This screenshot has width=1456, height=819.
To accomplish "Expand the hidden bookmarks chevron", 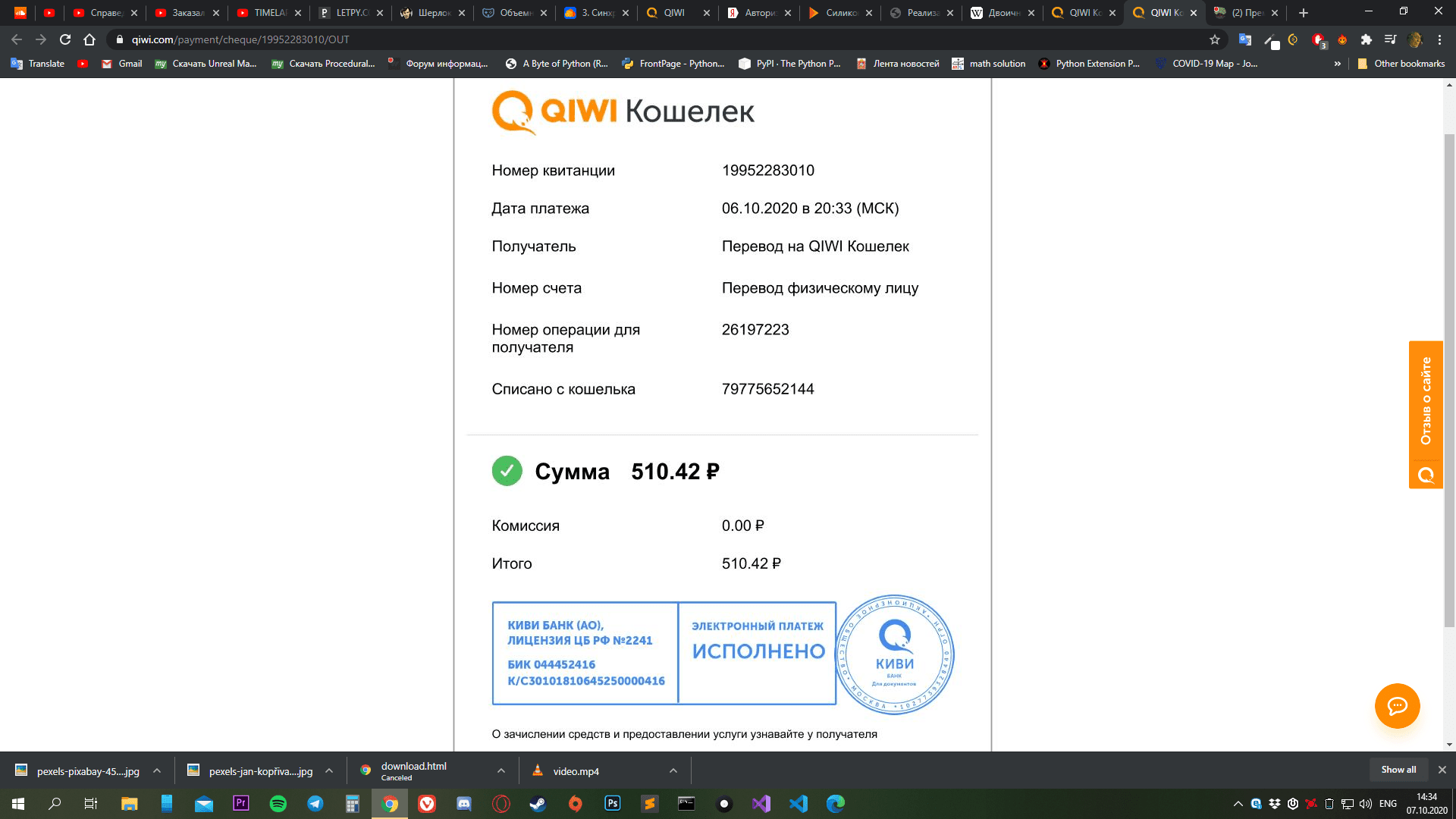I will tap(1337, 64).
